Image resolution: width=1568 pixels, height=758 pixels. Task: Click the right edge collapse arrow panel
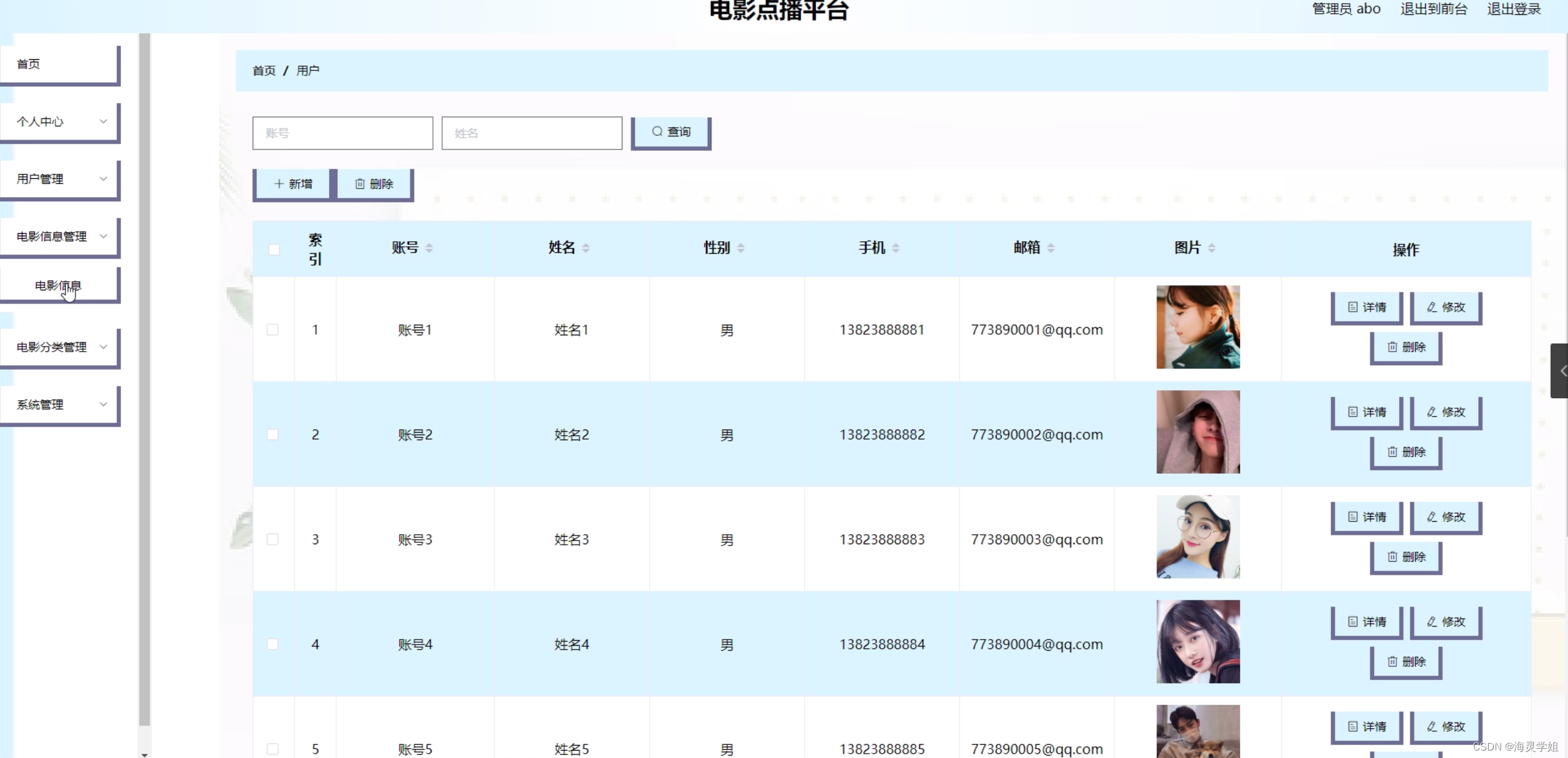[x=1559, y=371]
